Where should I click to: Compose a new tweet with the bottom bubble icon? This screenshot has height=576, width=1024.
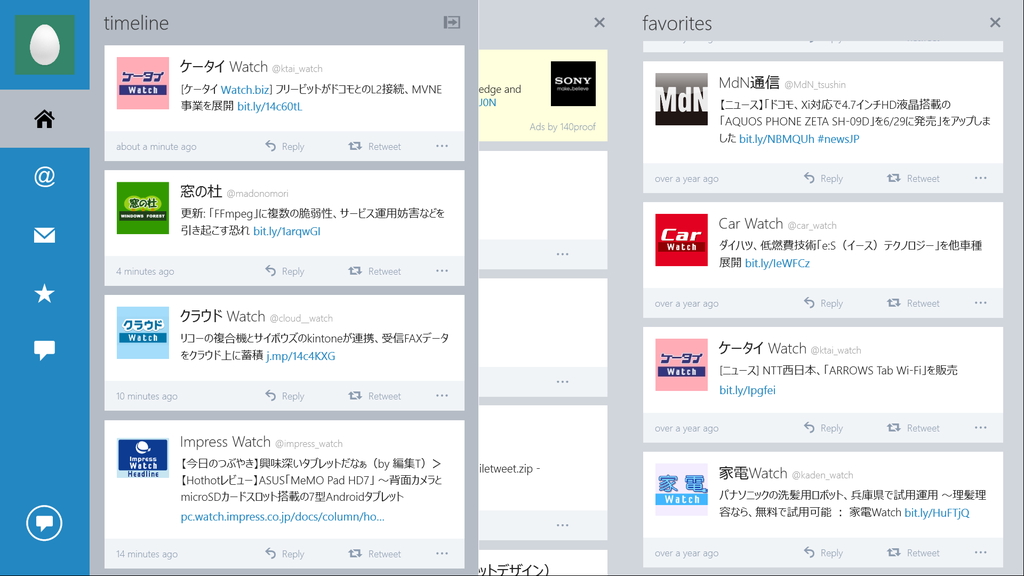44,522
